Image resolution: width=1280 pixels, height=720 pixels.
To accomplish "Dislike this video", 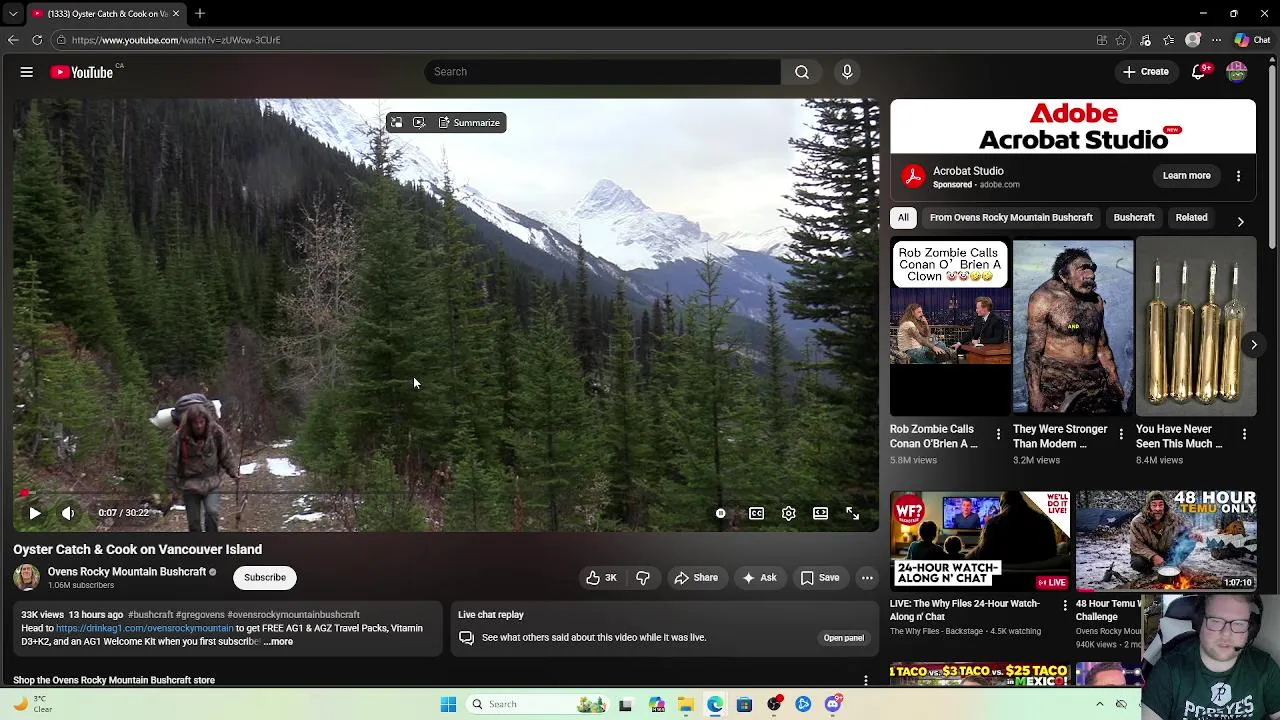I will coord(643,577).
